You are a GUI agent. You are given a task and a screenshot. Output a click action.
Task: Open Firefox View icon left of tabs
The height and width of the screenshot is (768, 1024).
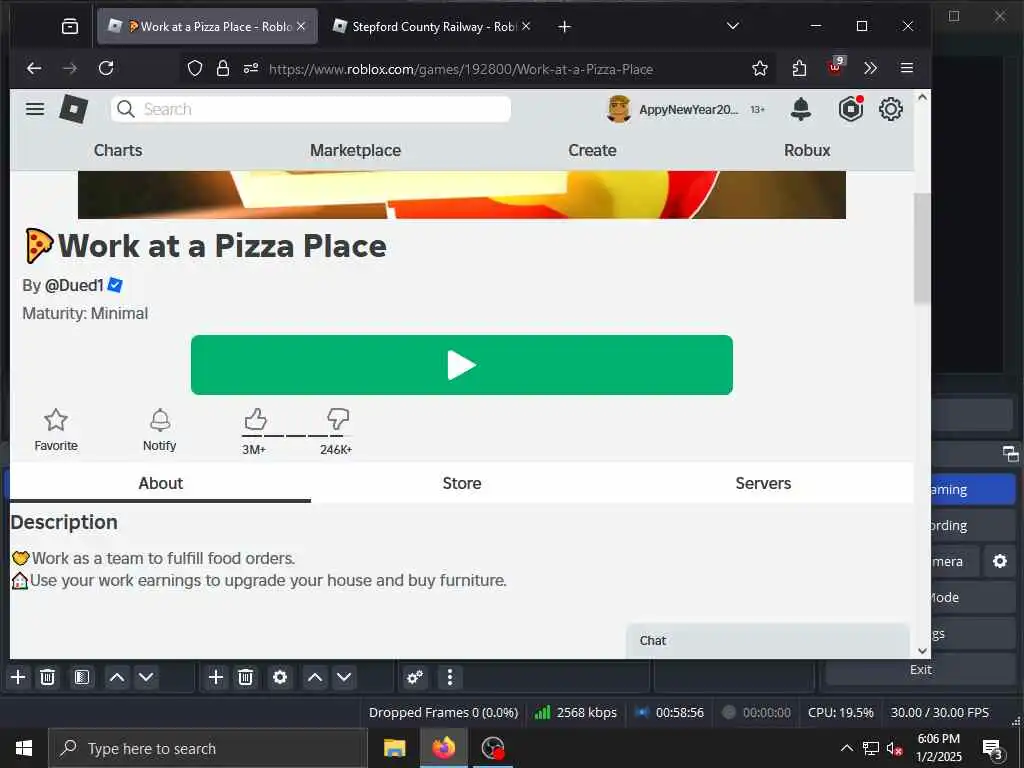pyautogui.click(x=70, y=27)
